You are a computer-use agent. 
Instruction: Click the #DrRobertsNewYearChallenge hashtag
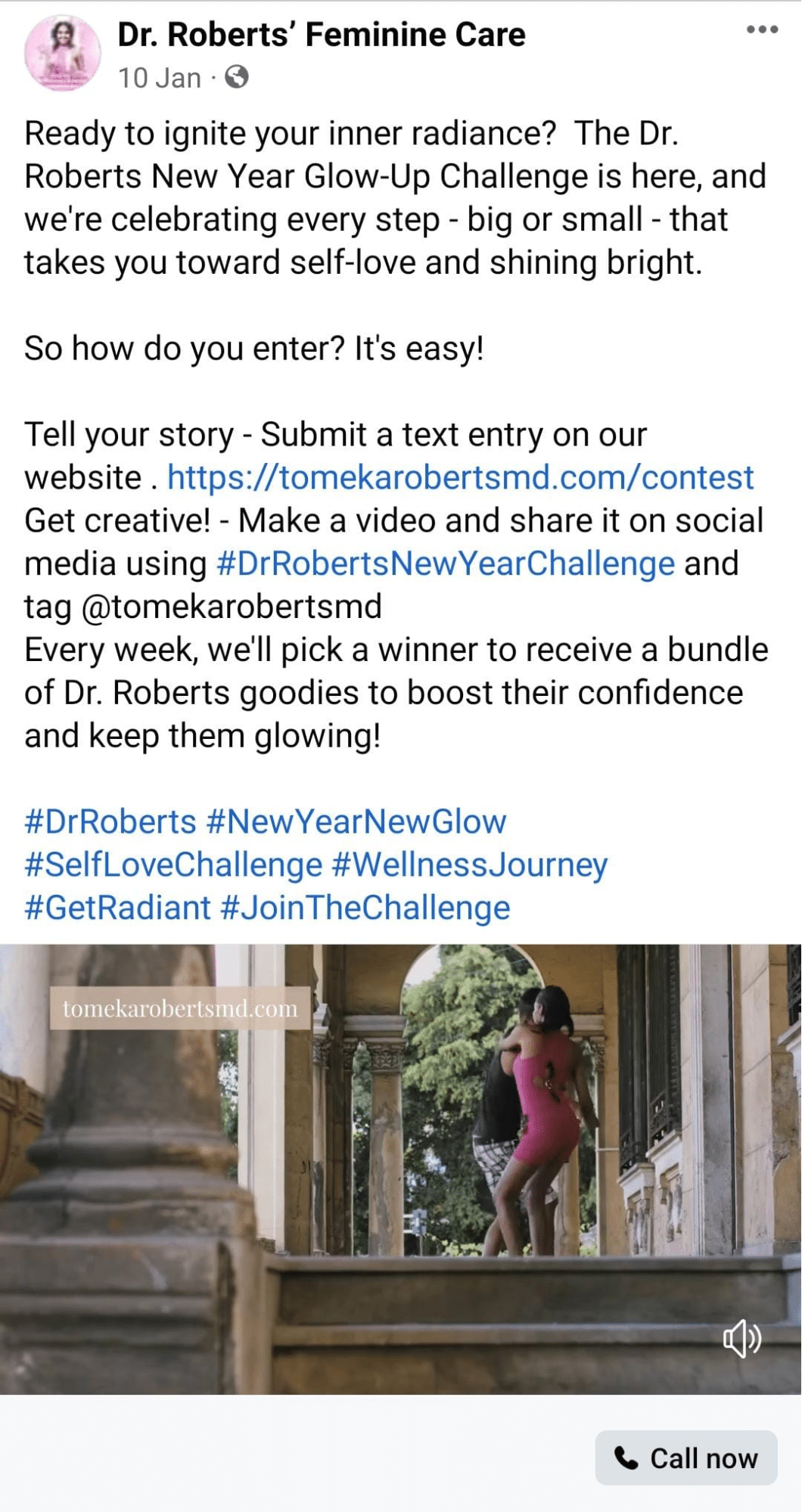point(446,564)
